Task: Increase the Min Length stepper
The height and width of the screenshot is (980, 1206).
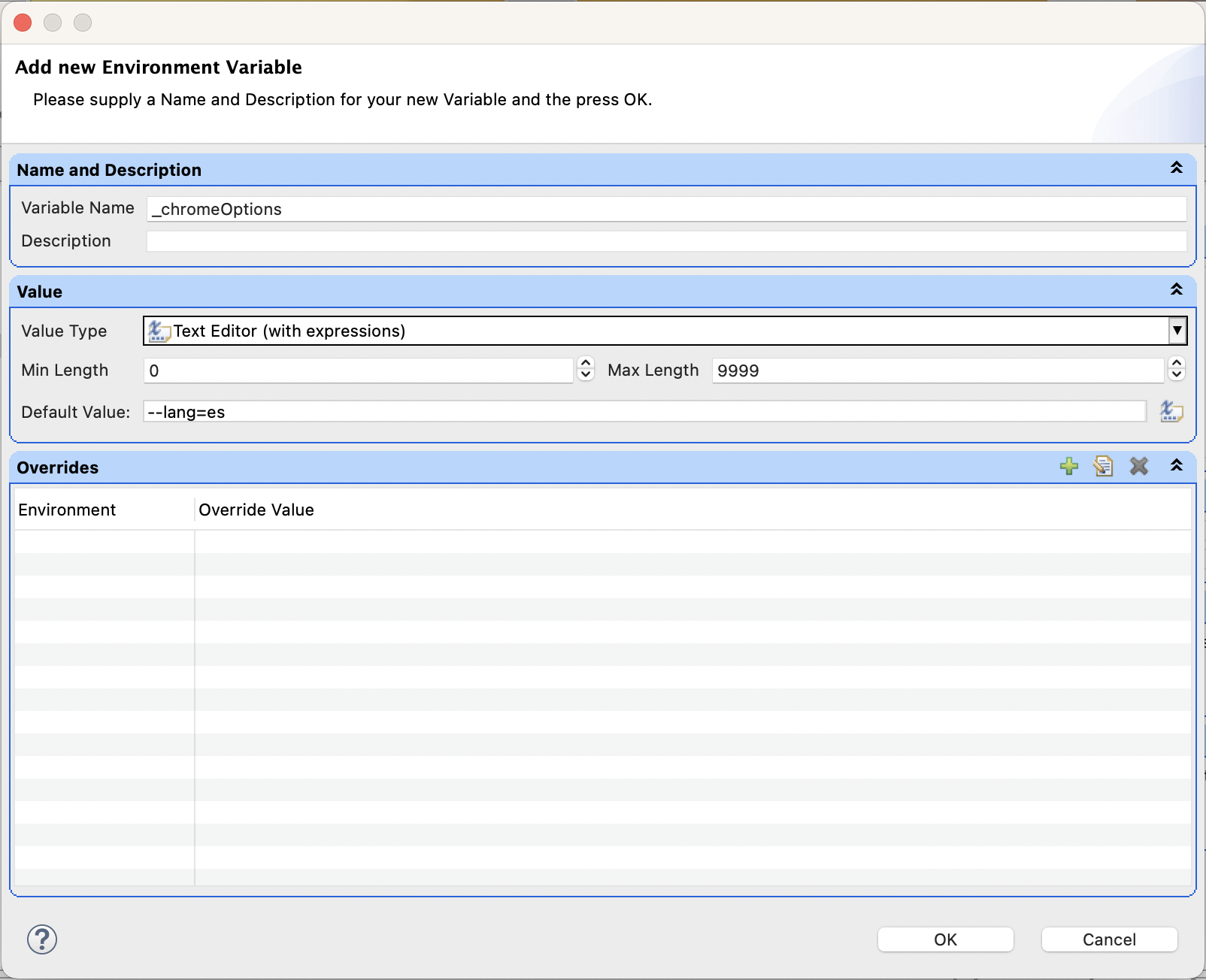Action: tap(586, 363)
